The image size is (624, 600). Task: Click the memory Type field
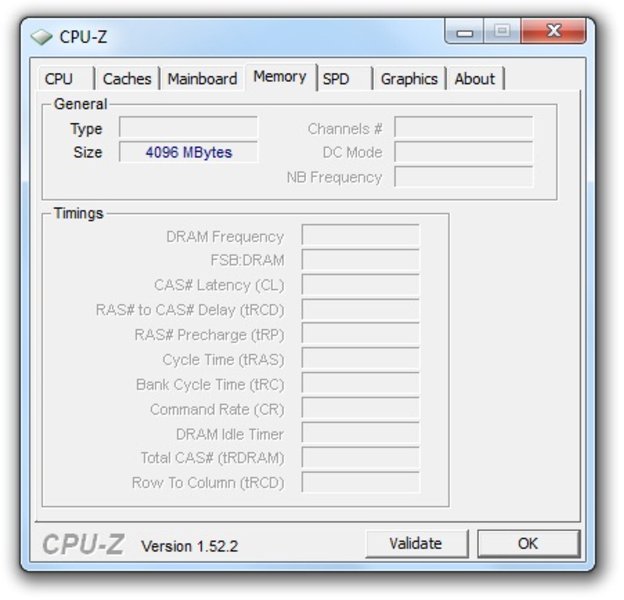coord(188,127)
